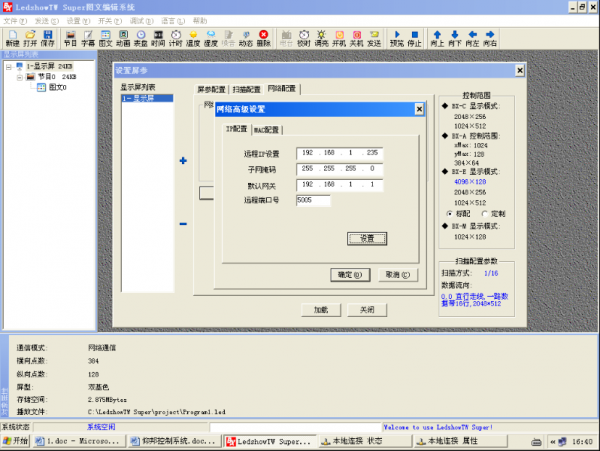Click the 确定 (O) button

pyautogui.click(x=350, y=274)
